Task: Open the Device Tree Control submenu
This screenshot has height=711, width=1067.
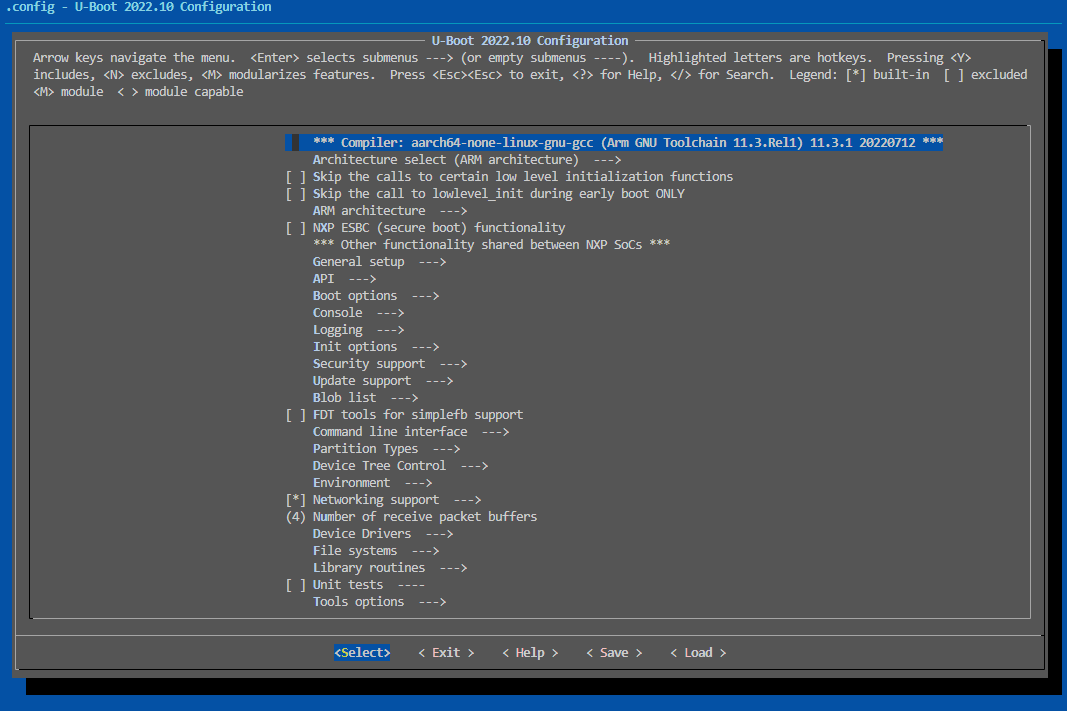Action: click(x=400, y=466)
